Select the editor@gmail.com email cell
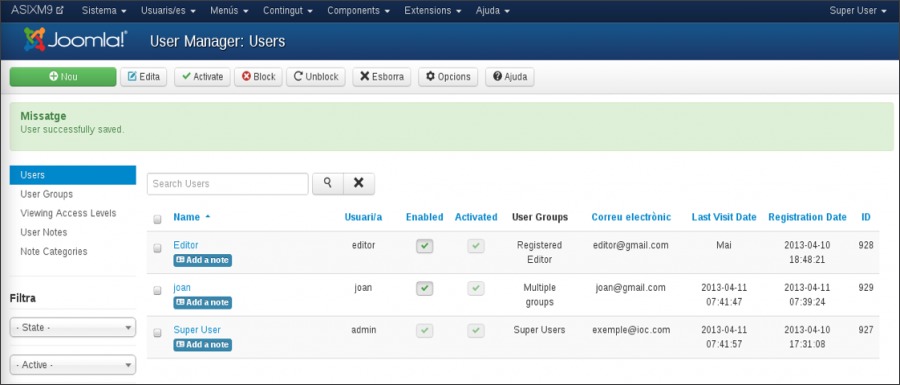Image resolution: width=900 pixels, height=385 pixels. (x=631, y=245)
